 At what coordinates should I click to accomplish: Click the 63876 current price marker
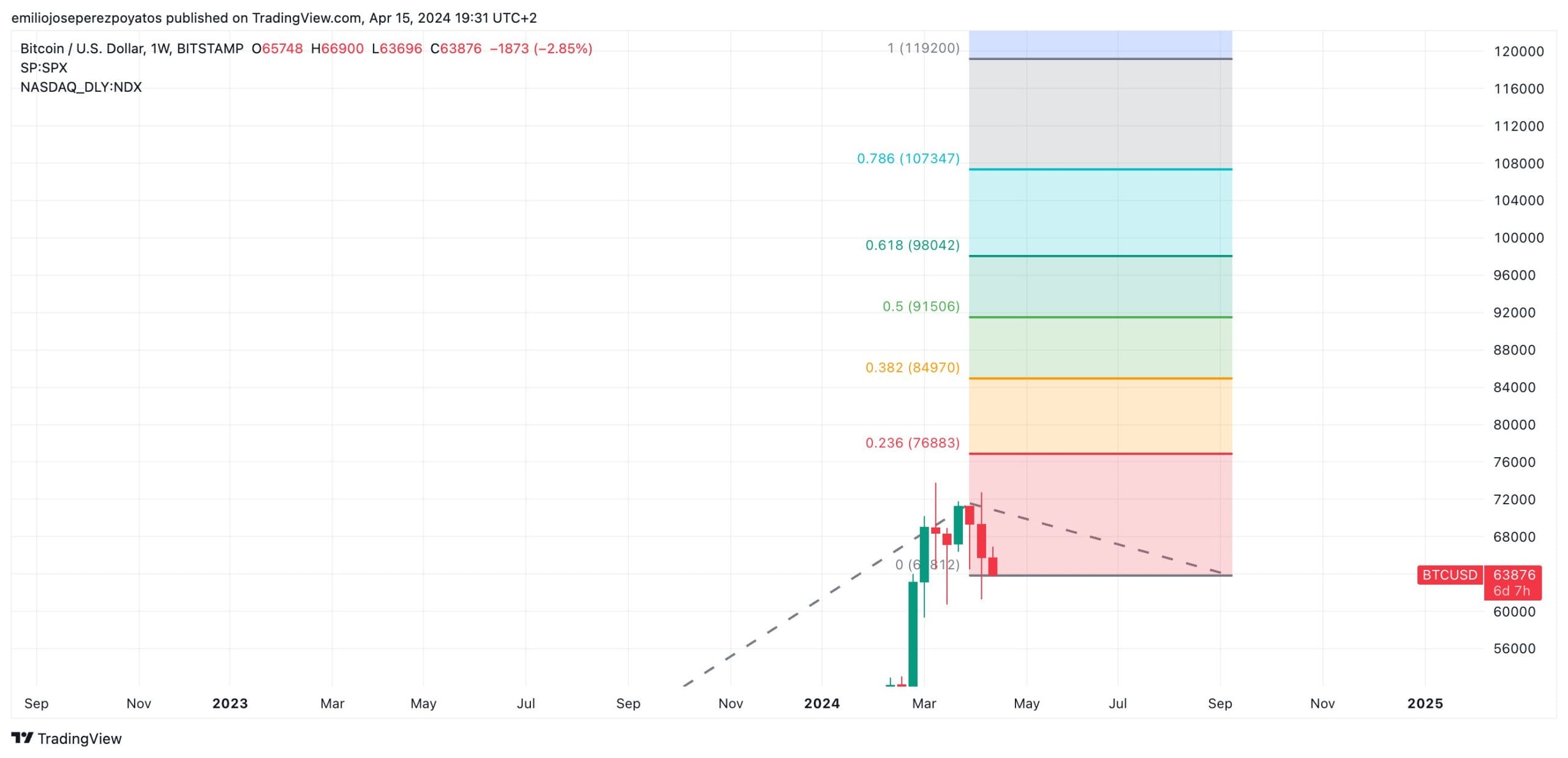(x=1513, y=575)
